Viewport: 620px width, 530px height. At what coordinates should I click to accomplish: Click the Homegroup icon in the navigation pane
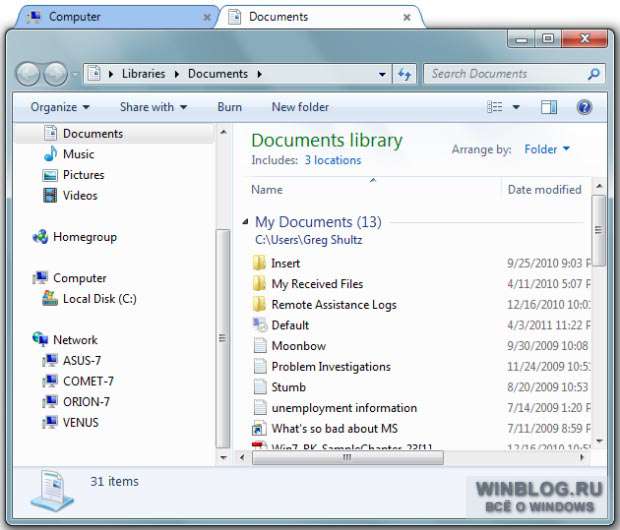pyautogui.click(x=40, y=237)
